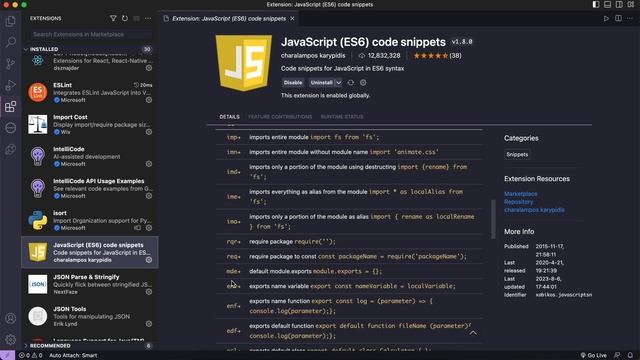Switch to Feature Contributions tab
Viewport: 640px width, 360px height.
click(280, 117)
